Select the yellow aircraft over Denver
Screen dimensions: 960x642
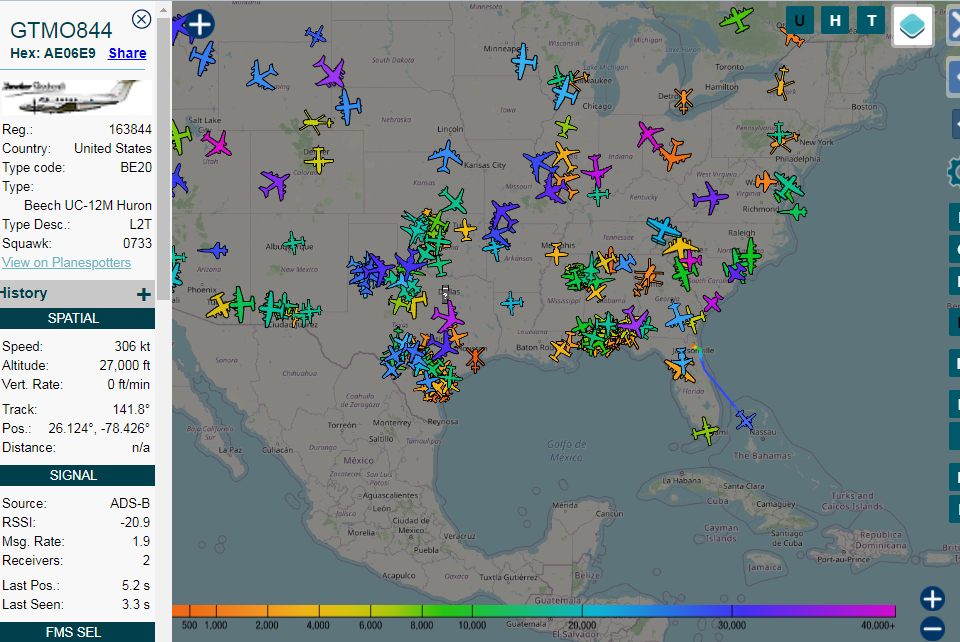(318, 160)
